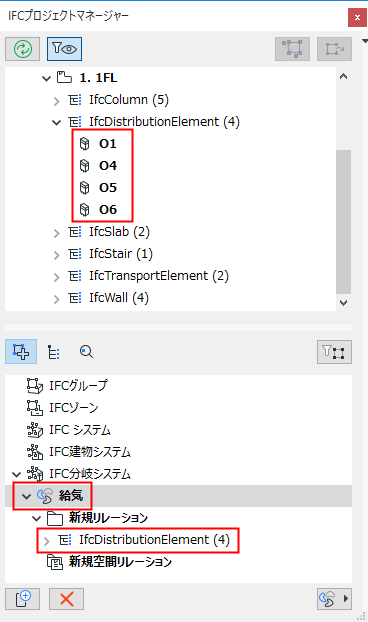Click the new item plus button
Screen dimensions: 368x622
tap(23, 599)
